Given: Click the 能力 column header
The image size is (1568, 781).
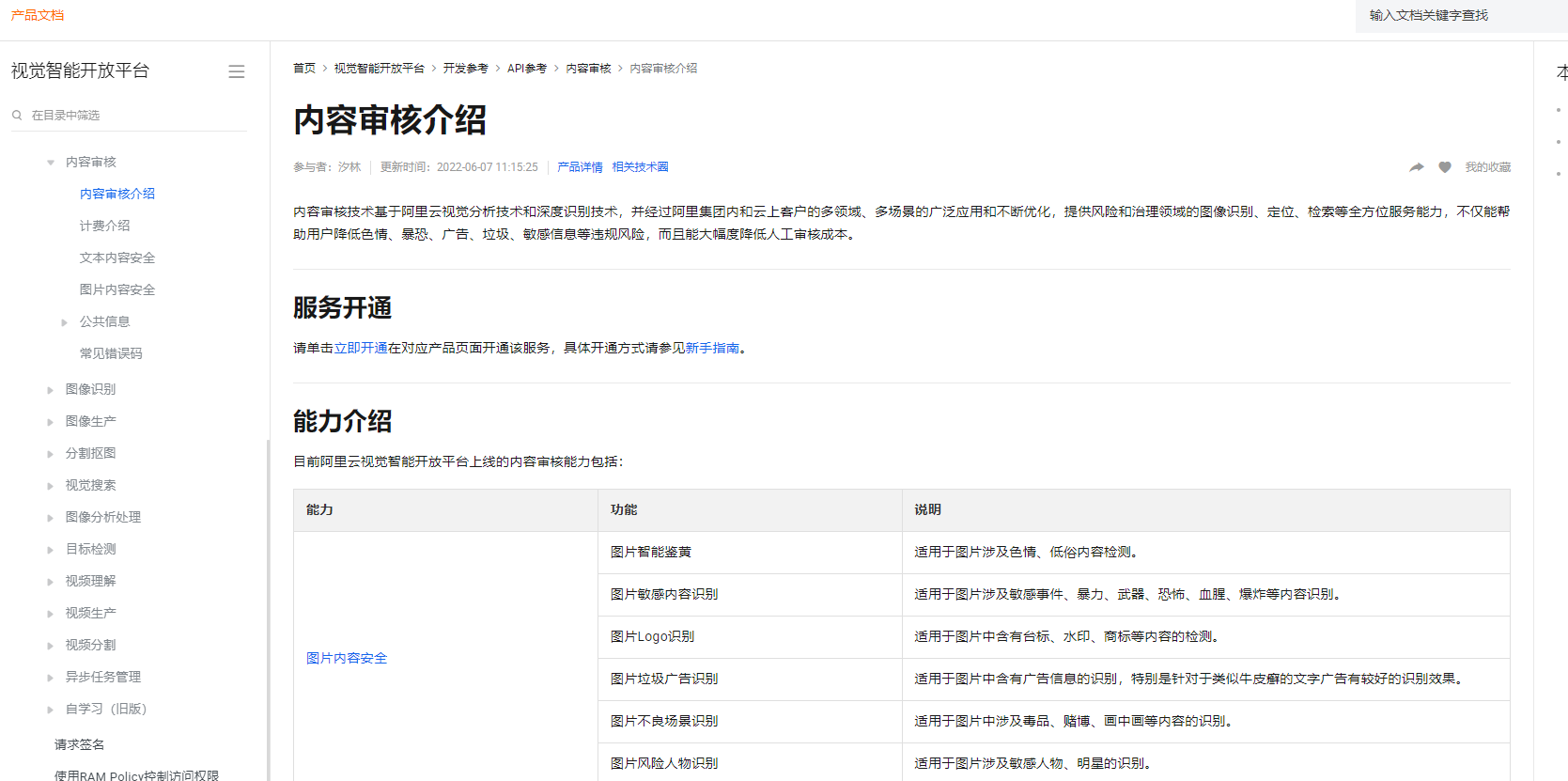Looking at the screenshot, I should [445, 510].
